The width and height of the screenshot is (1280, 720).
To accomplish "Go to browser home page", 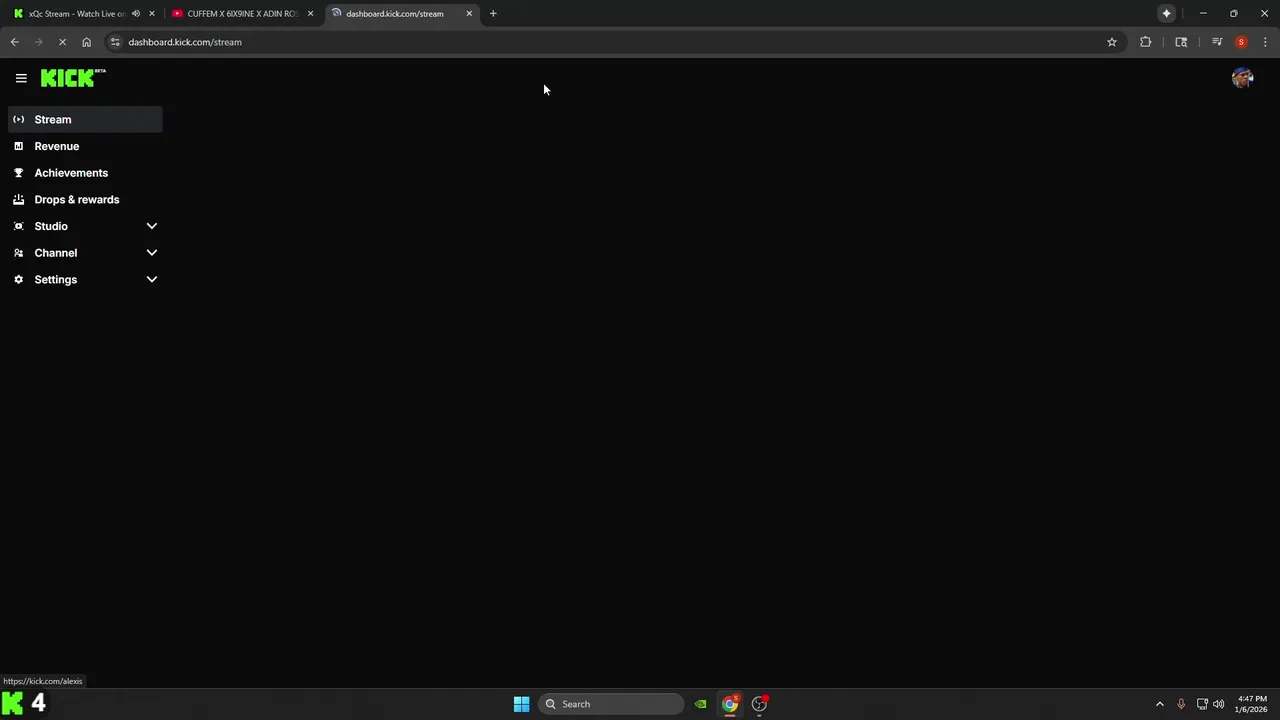I will click(86, 42).
